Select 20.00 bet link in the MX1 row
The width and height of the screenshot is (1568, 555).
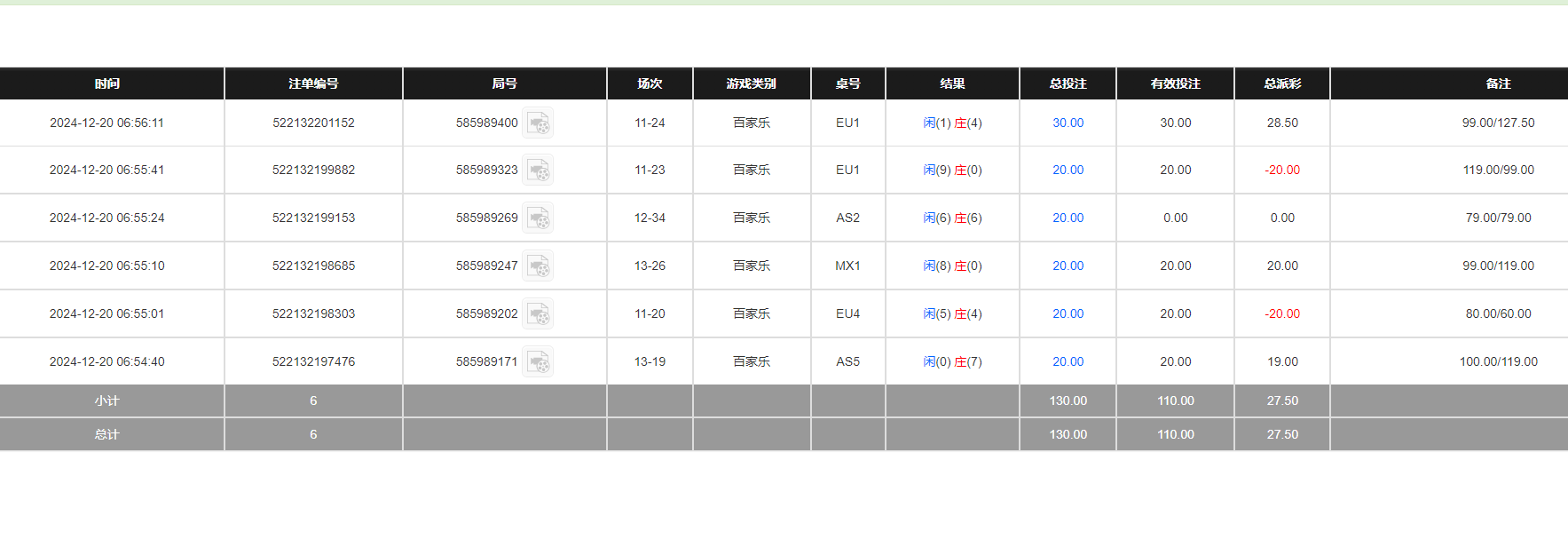coord(1068,266)
